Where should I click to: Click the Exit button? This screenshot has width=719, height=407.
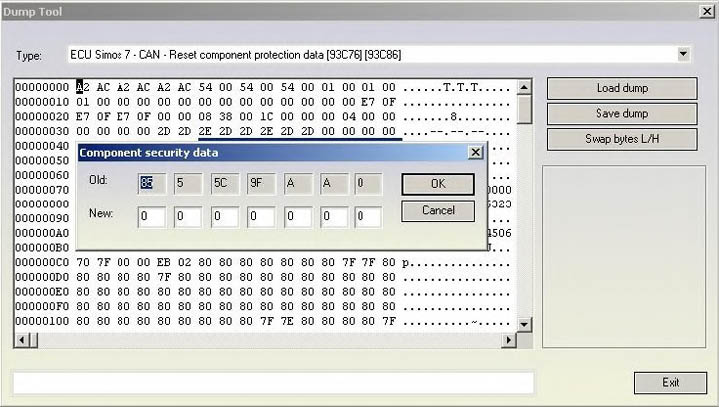[x=670, y=382]
